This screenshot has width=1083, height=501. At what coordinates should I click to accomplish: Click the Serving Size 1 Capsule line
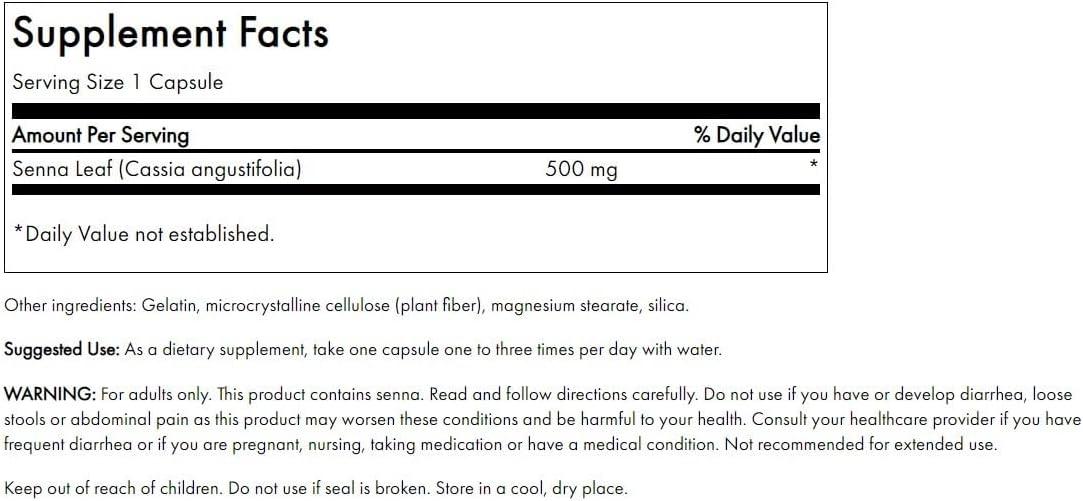point(117,83)
